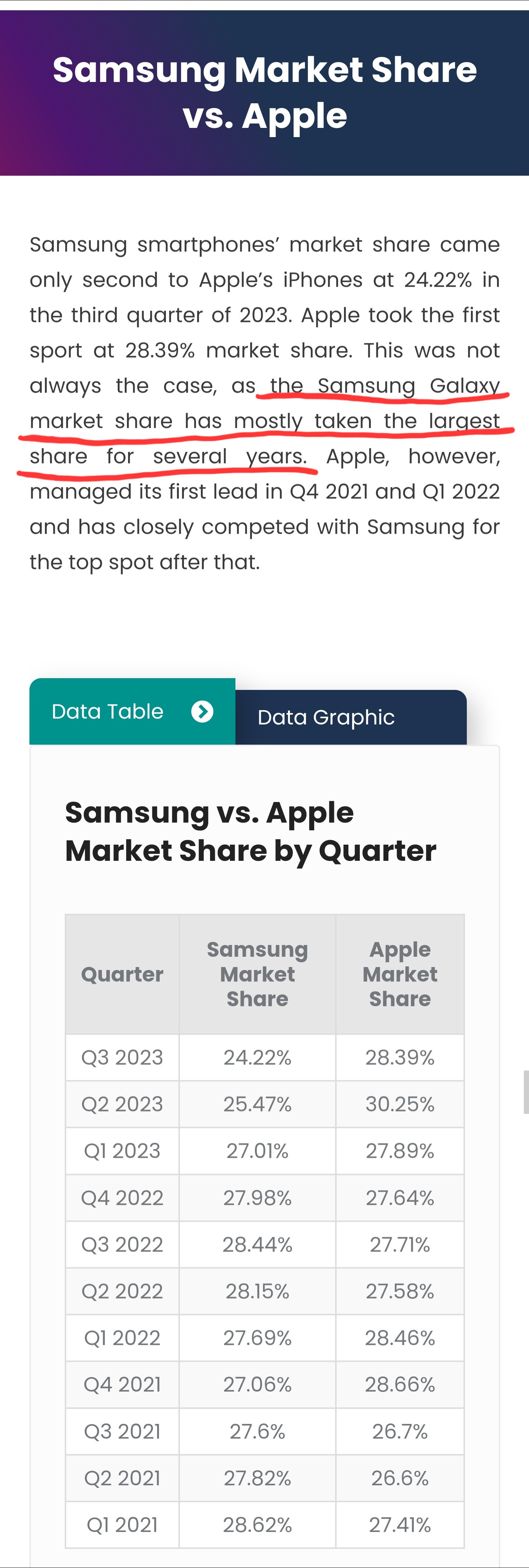This screenshot has width=529, height=1568.
Task: Click the Q3 2022 row label
Action: [122, 1244]
